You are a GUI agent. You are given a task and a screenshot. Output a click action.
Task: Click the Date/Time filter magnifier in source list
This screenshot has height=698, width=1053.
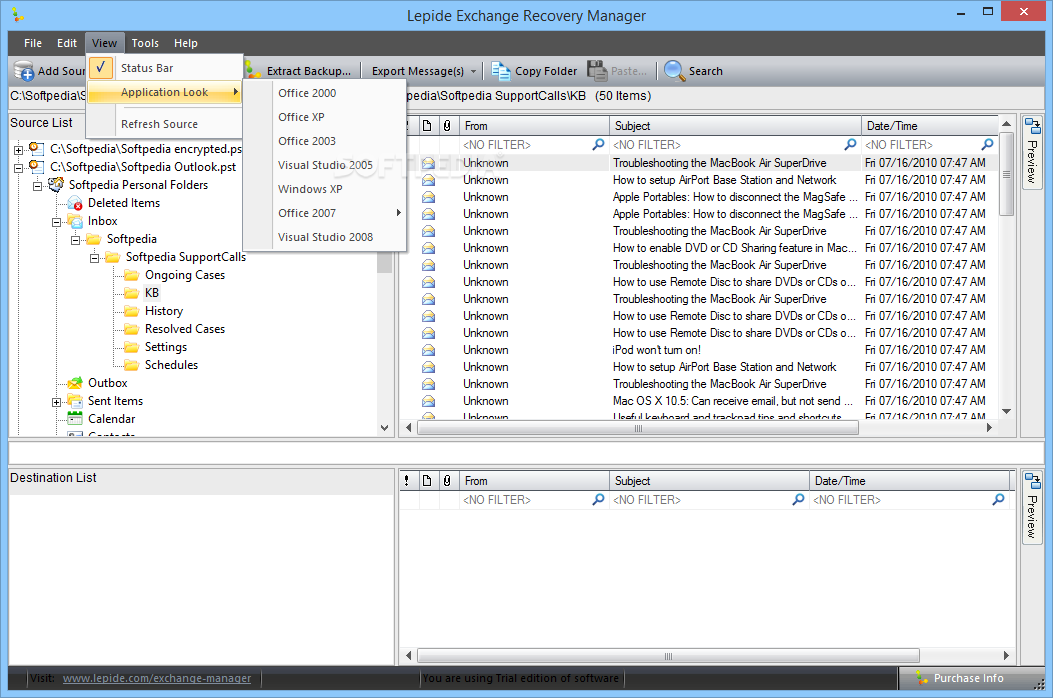pyautogui.click(x=987, y=144)
